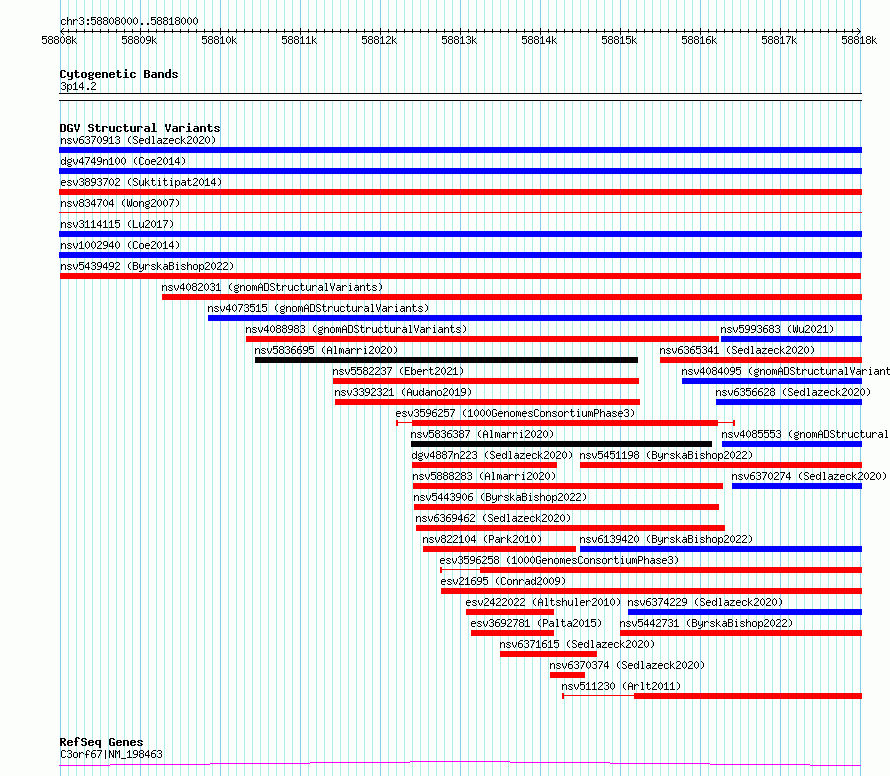Click esv2422022 (Altshuler2010) label
This screenshot has height=776, width=890.
pyautogui.click(x=543, y=602)
